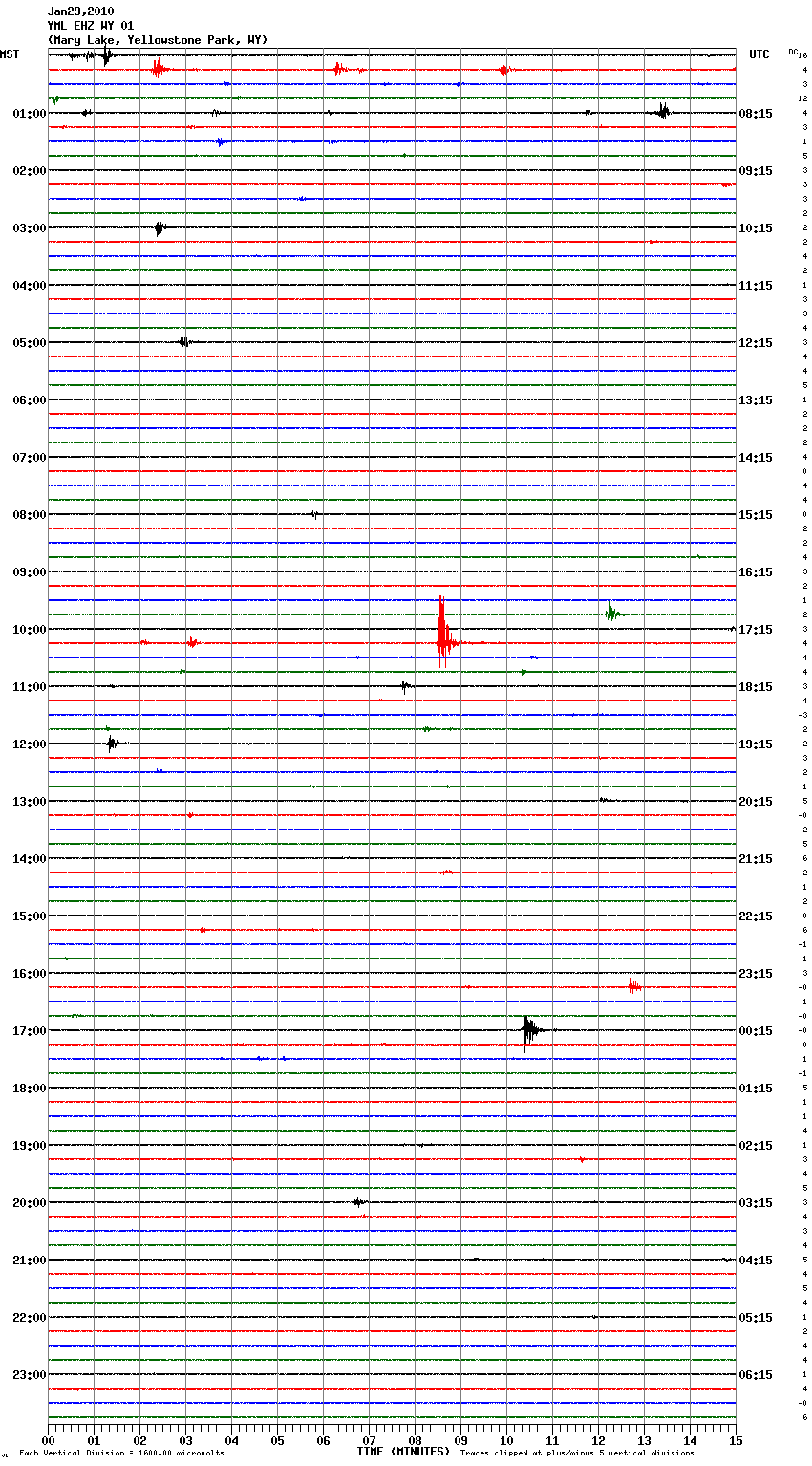This screenshot has height=1466, width=812.
Task: Pick the 17:15 UTC time label
Action: coord(756,630)
